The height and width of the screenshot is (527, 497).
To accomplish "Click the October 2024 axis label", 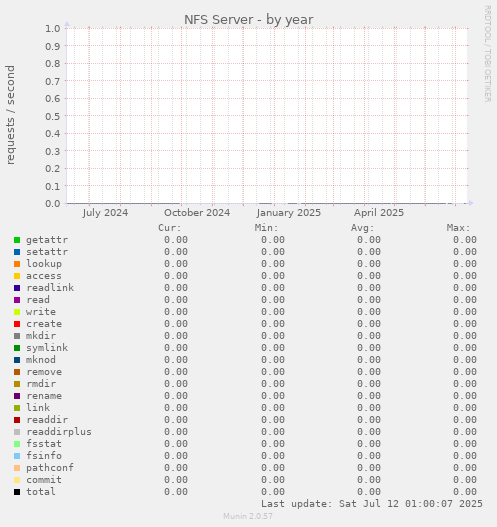I will click(x=197, y=213).
